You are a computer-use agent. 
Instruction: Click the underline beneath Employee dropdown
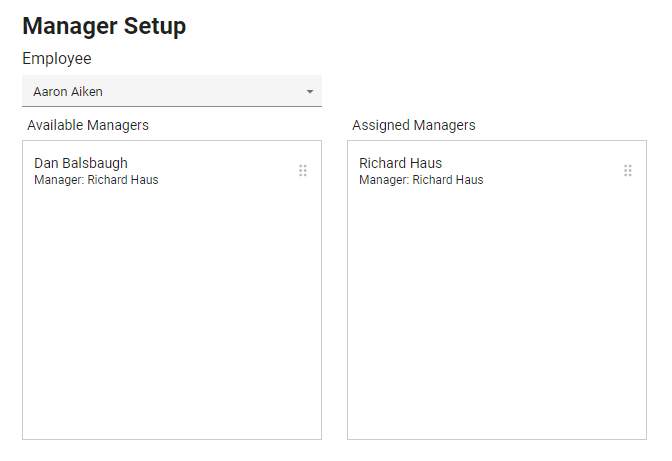[x=172, y=106]
